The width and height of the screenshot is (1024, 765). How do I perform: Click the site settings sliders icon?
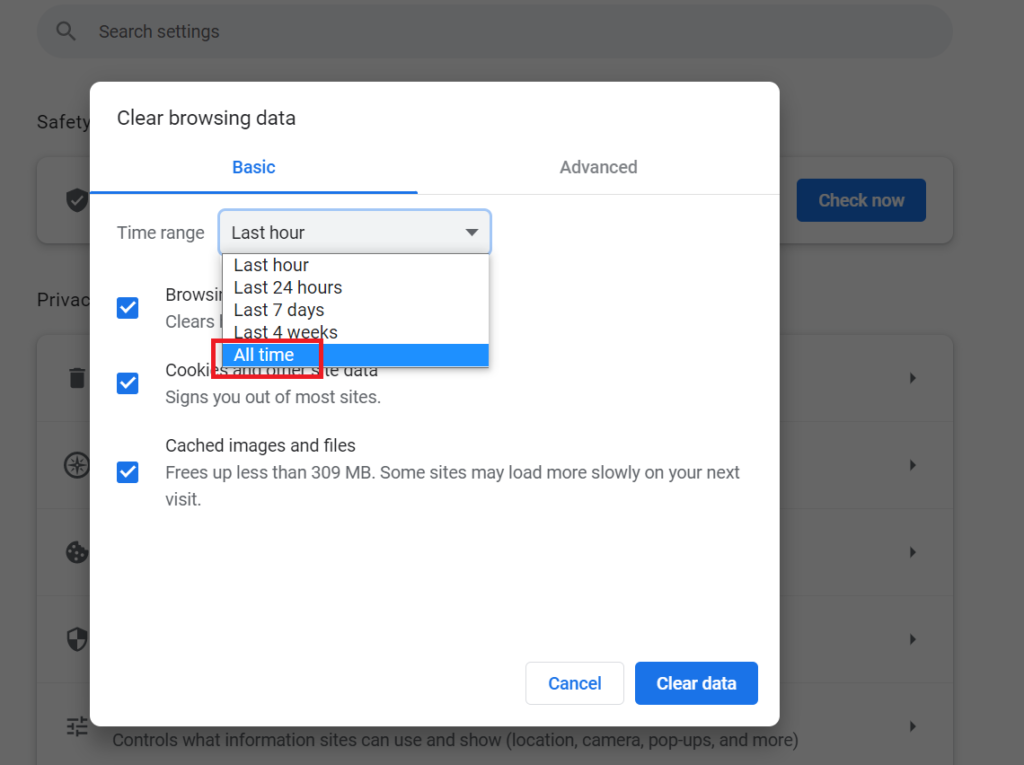coord(77,727)
